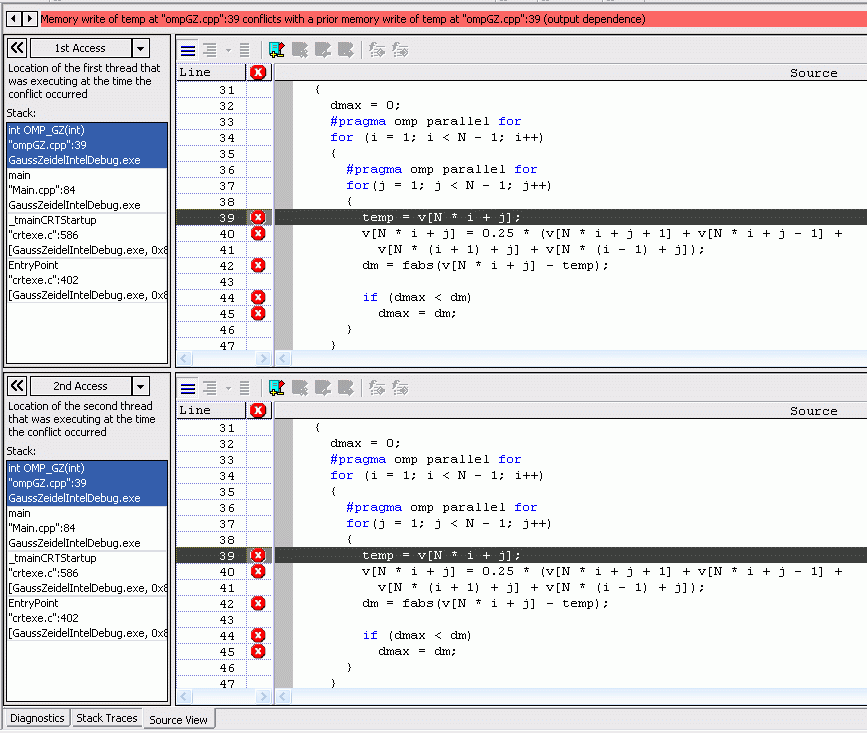Click error marker on line 45 in 1st Access
The width and height of the screenshot is (867, 733).
(x=258, y=313)
